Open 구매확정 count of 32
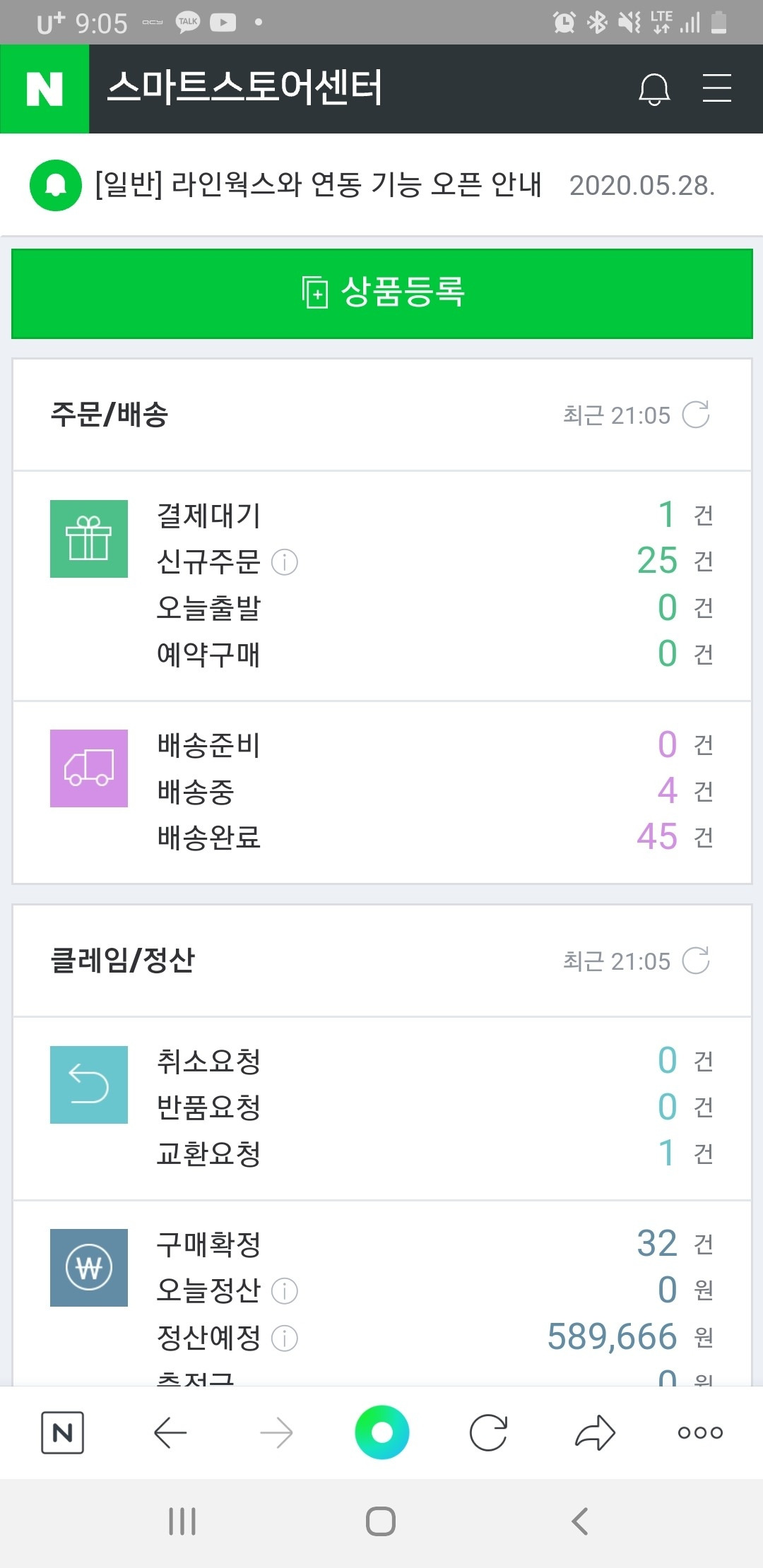This screenshot has width=763, height=1568. (x=657, y=1243)
